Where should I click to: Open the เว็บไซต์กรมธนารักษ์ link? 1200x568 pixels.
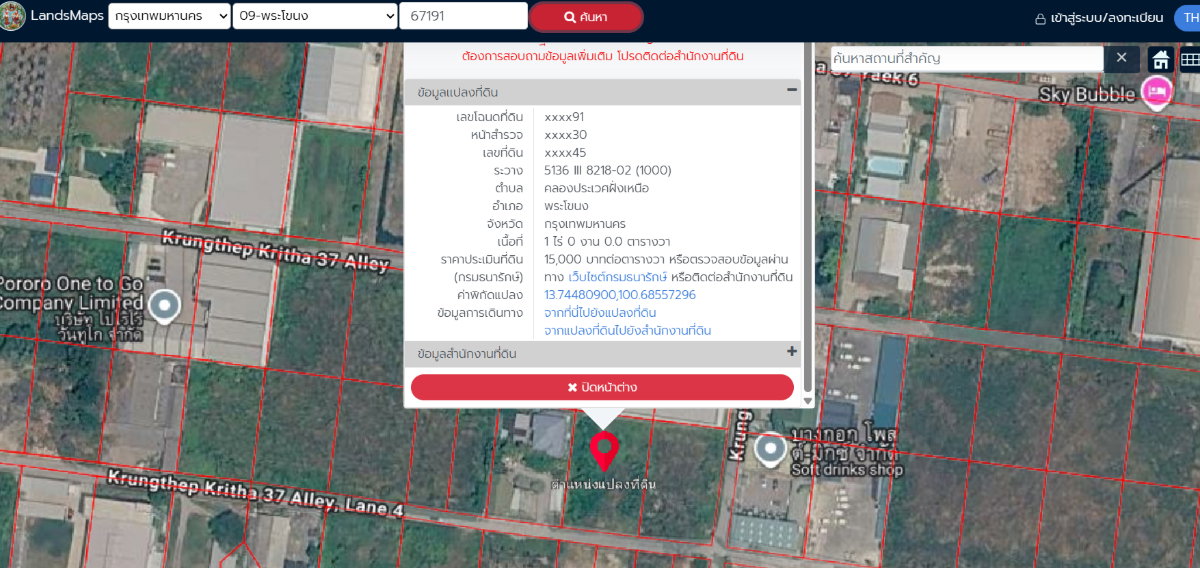617,277
